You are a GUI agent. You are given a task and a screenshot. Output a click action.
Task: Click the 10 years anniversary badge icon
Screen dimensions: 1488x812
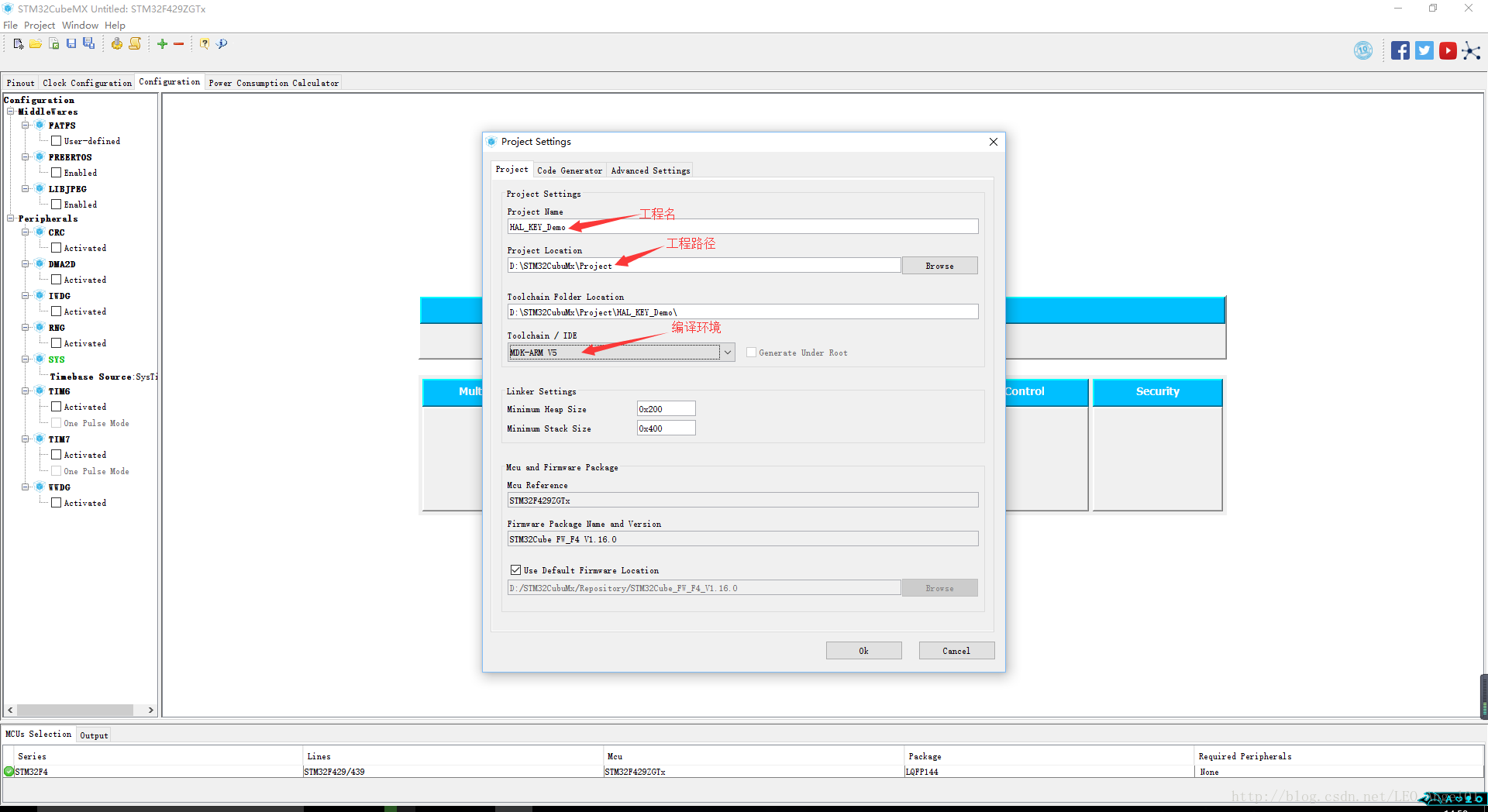(x=1363, y=50)
